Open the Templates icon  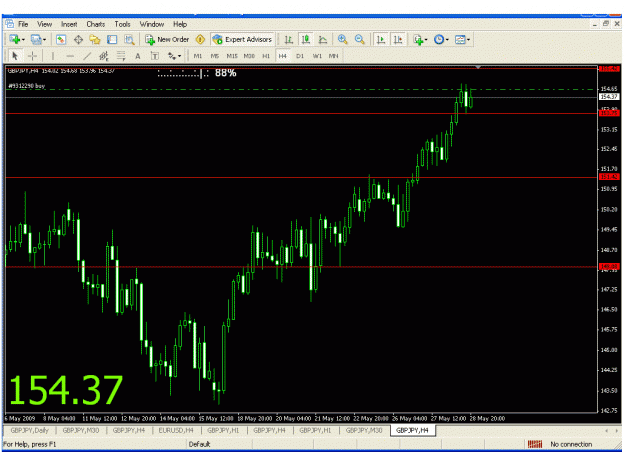[460, 39]
